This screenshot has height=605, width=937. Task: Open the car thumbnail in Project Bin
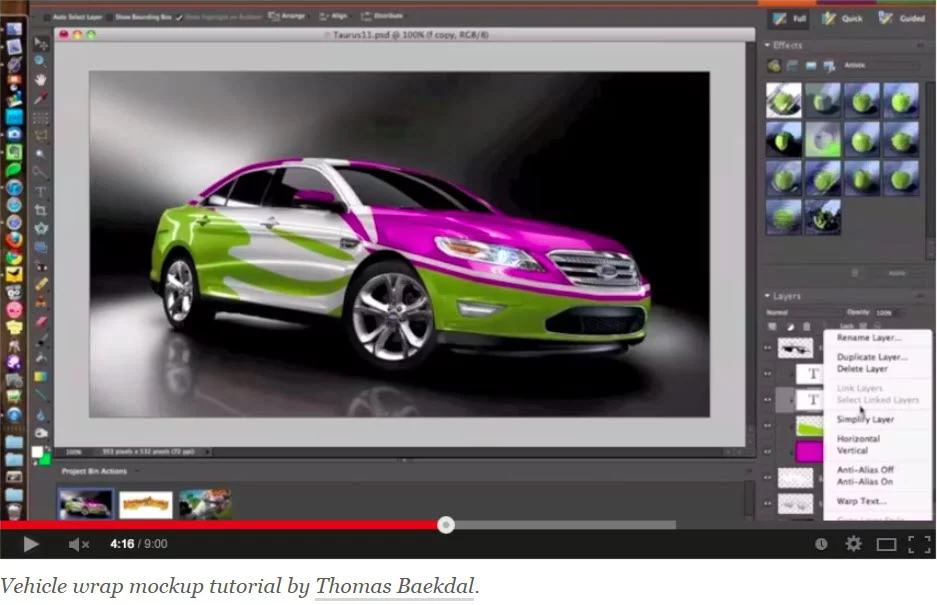click(85, 504)
